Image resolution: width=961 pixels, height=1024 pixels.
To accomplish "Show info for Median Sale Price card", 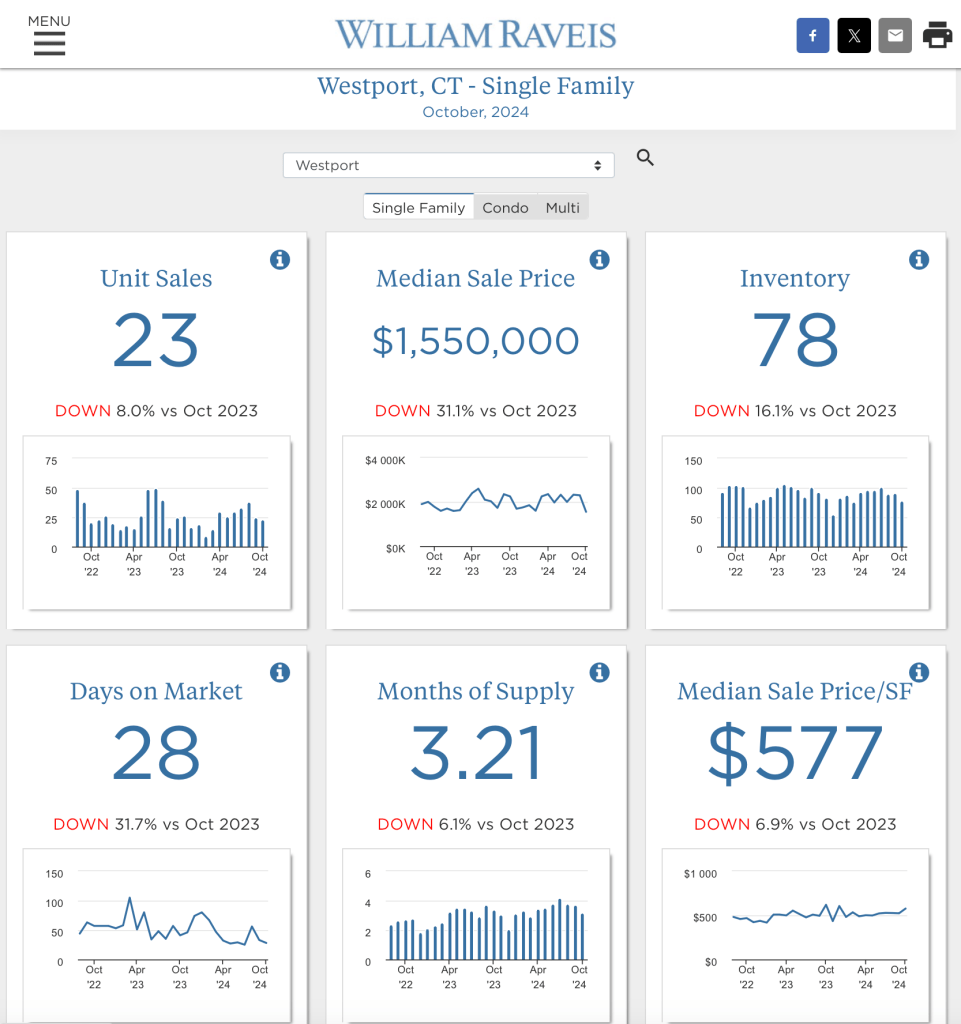I will (599, 260).
